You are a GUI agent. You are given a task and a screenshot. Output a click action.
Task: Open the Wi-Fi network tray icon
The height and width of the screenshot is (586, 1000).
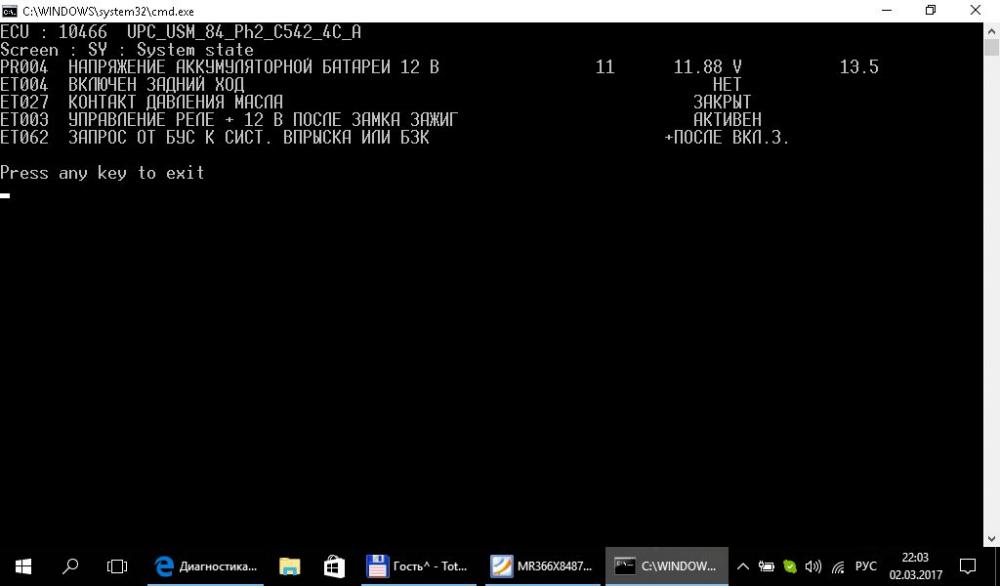(x=838, y=566)
